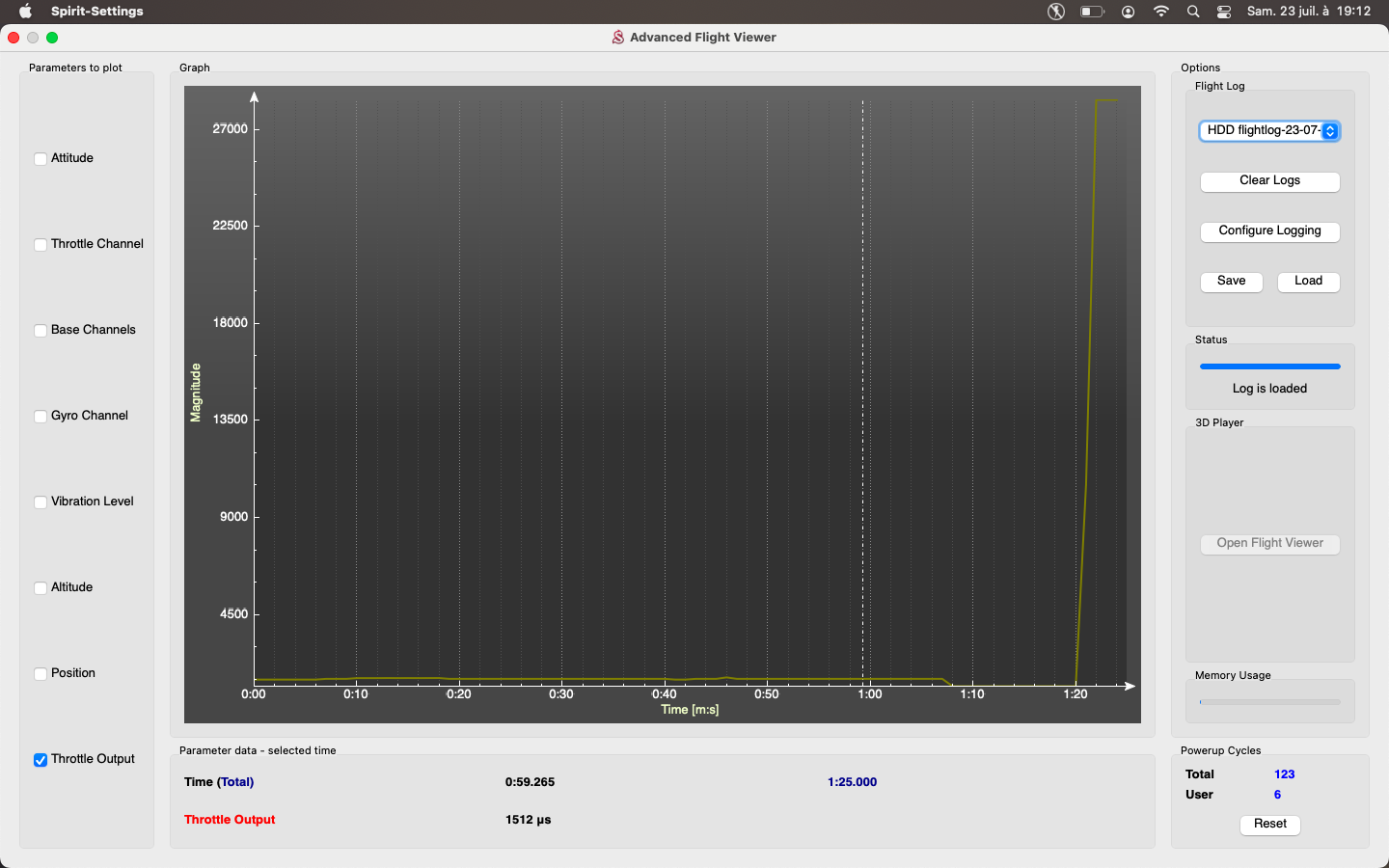Click the Configure Logging button
This screenshot has width=1389, height=868.
tap(1269, 231)
